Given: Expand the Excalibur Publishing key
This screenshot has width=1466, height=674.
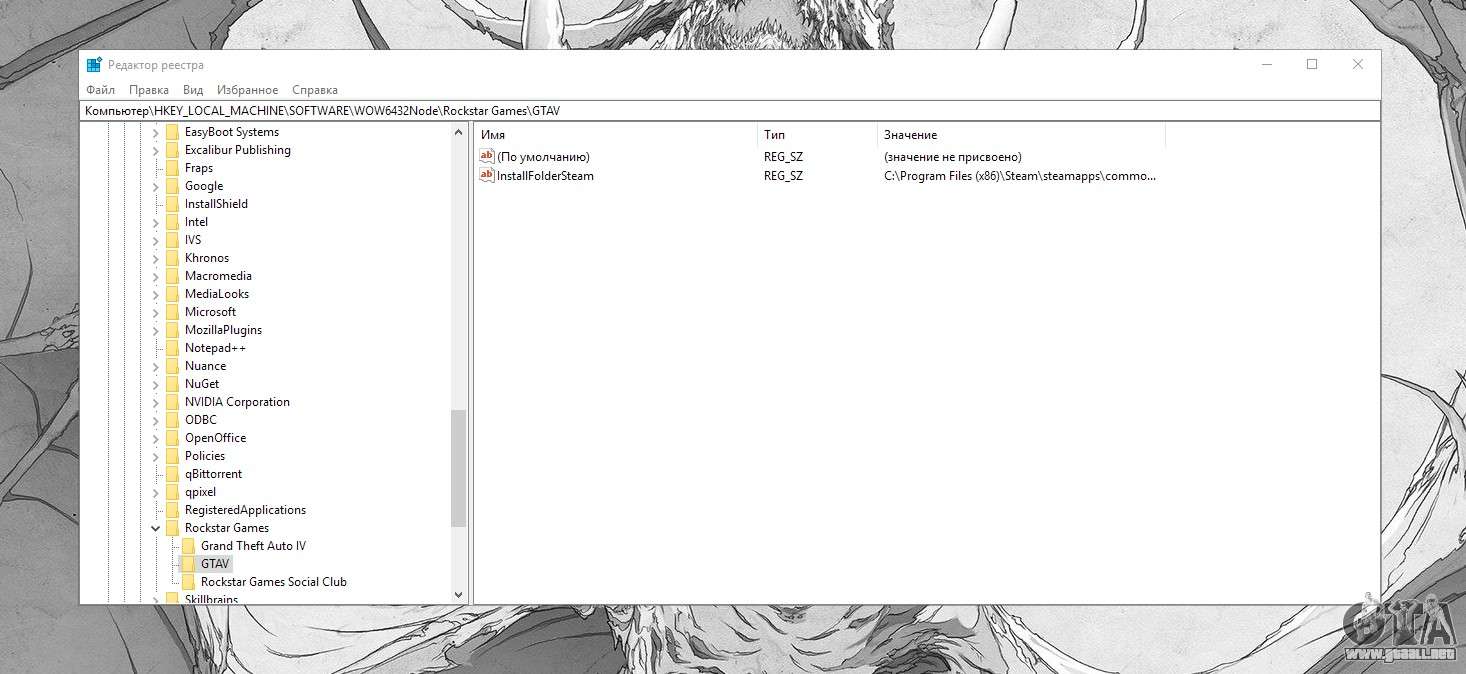Looking at the screenshot, I should (x=156, y=150).
